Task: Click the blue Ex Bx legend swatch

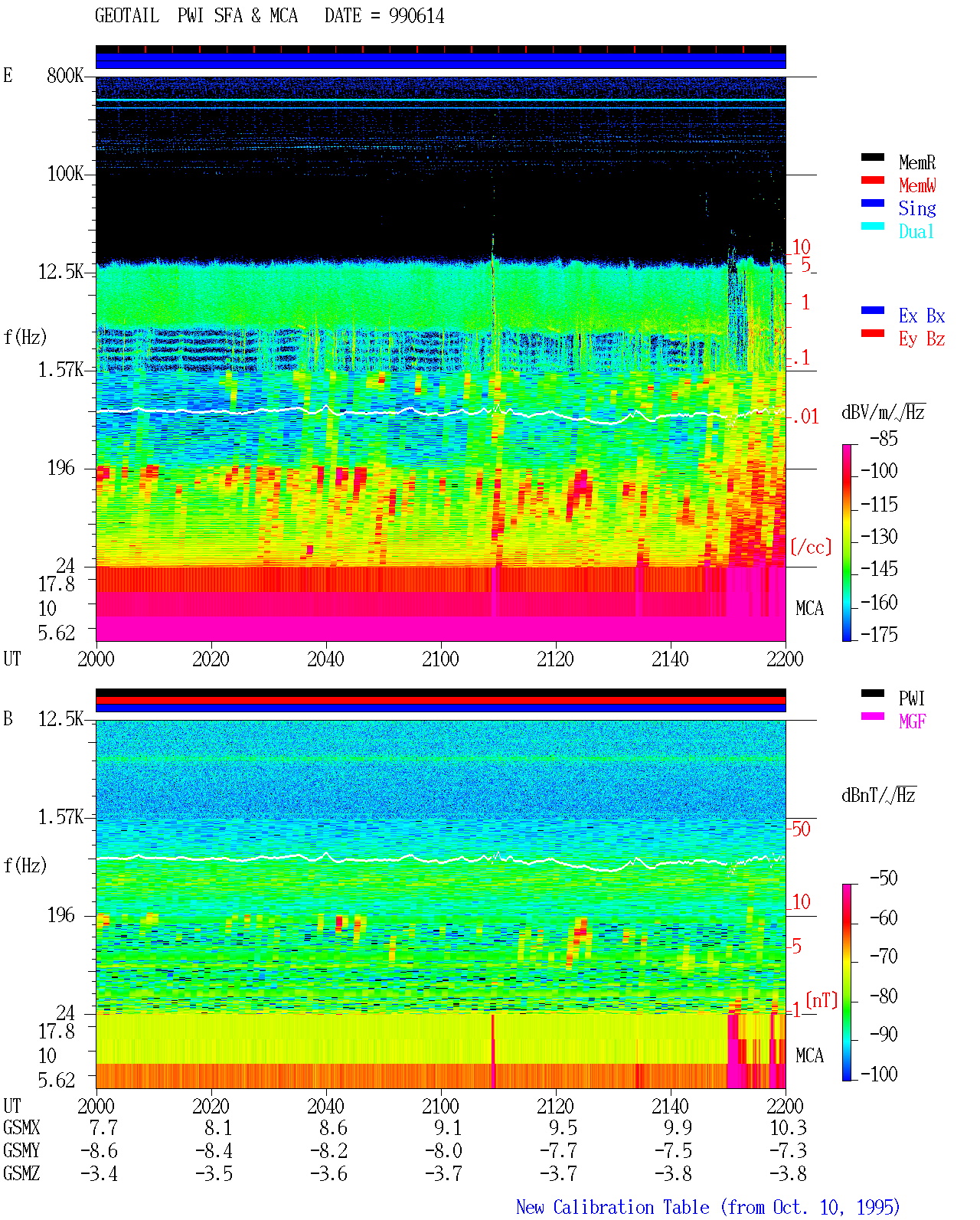Action: pyautogui.click(x=873, y=311)
